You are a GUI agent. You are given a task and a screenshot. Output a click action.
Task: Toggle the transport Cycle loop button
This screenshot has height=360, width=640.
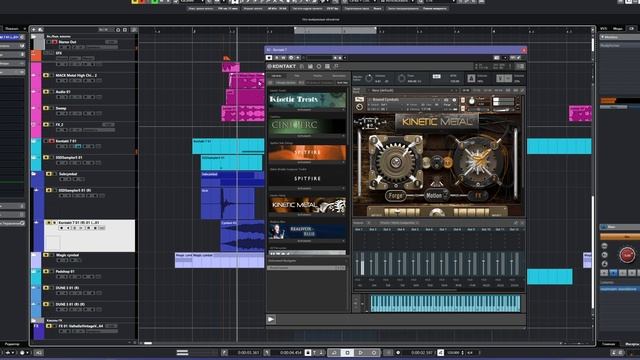[334, 352]
